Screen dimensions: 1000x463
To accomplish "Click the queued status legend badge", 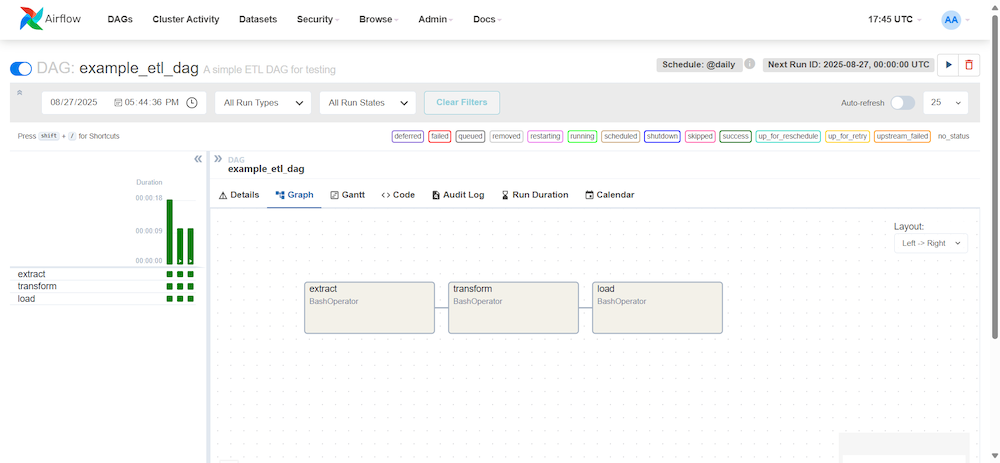I will click(470, 136).
